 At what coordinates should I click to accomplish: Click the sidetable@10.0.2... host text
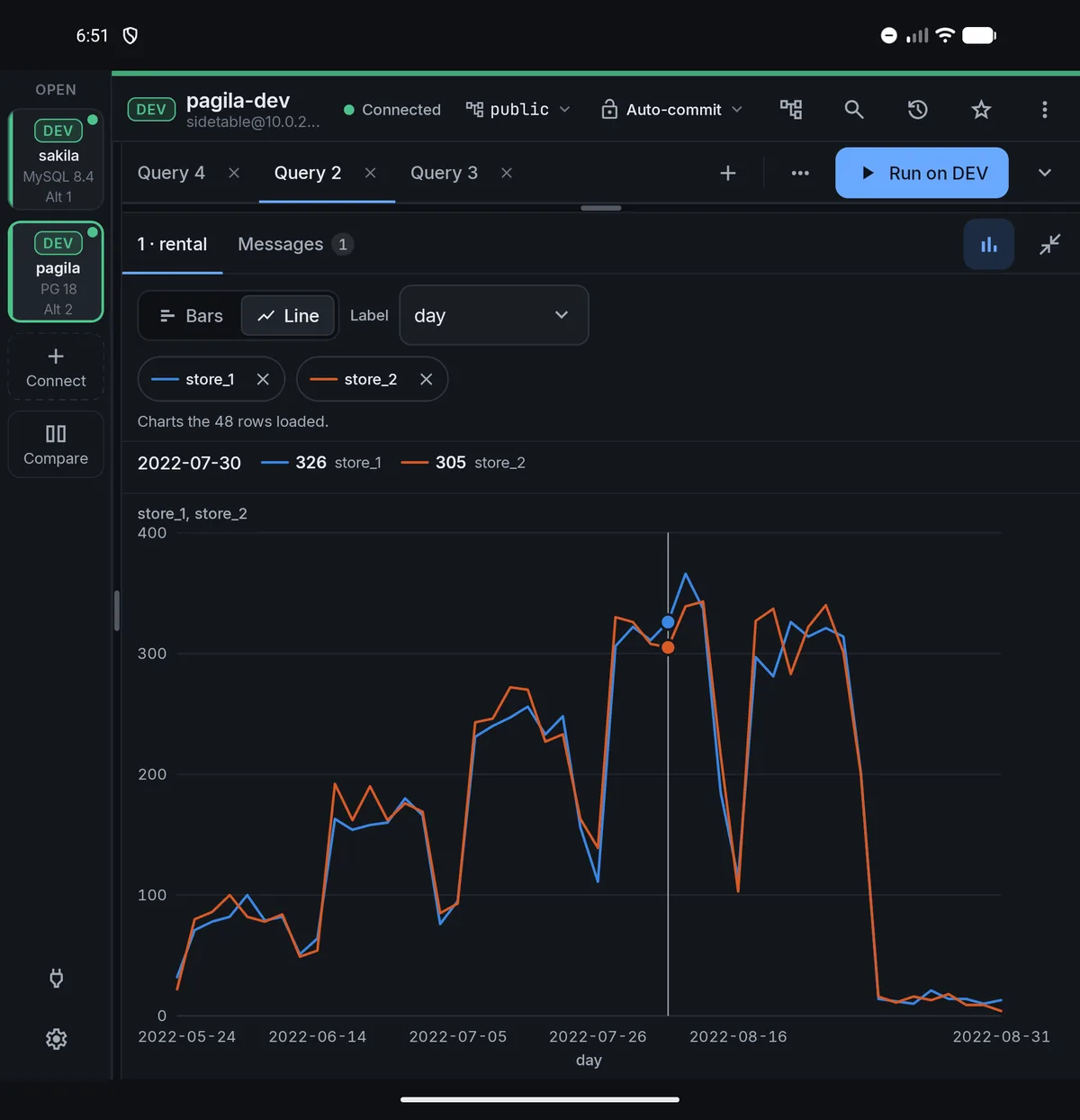click(x=253, y=122)
